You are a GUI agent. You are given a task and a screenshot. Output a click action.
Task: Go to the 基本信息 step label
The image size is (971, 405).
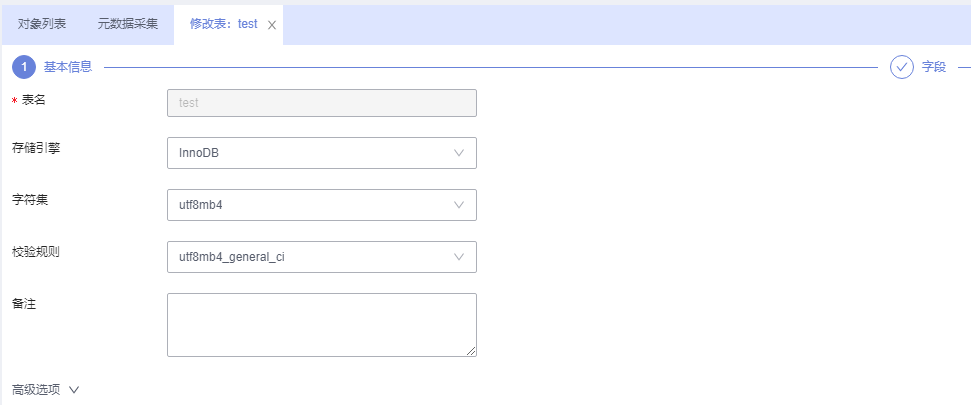click(67, 67)
